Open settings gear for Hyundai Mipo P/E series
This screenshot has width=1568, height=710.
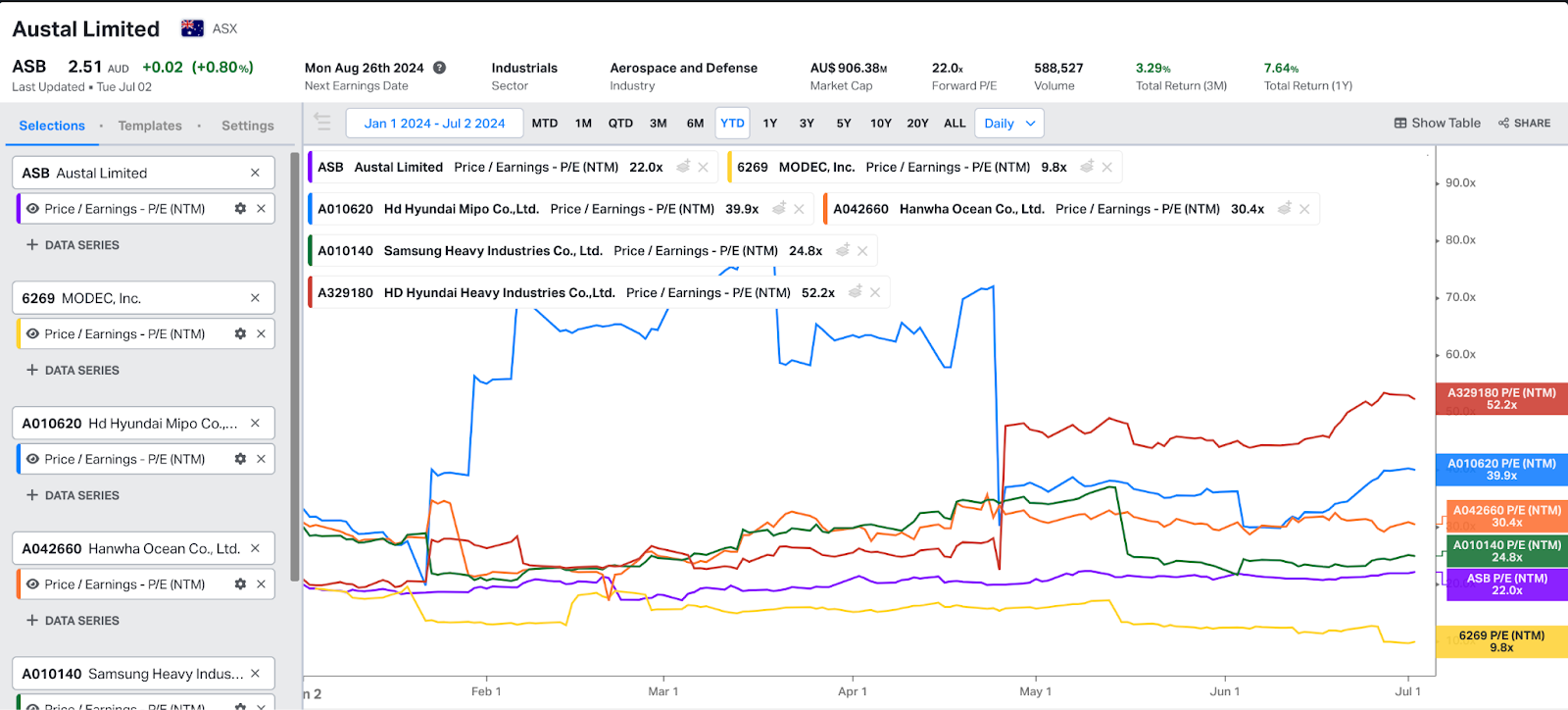(x=240, y=459)
